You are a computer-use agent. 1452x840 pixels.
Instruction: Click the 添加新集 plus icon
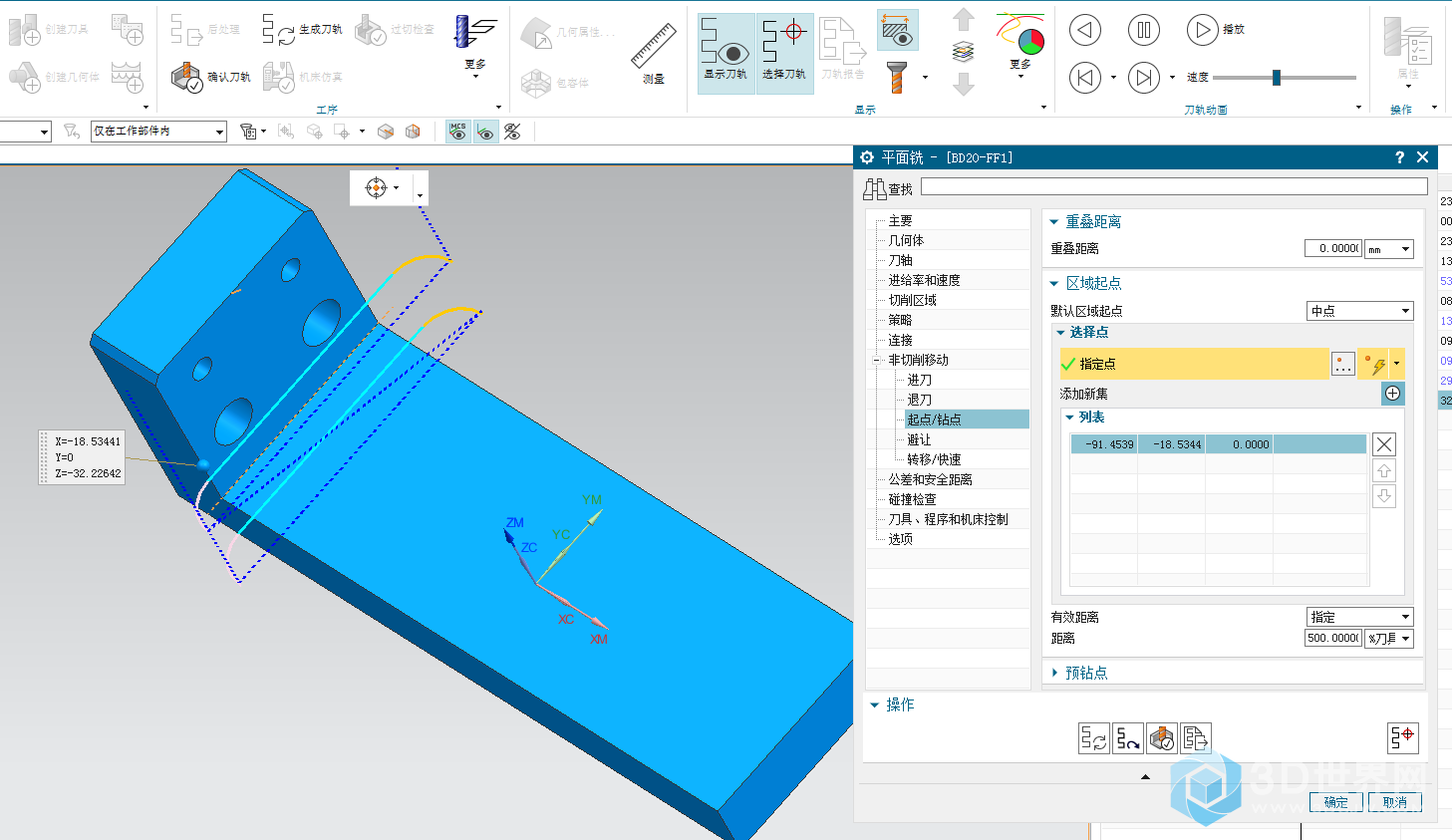click(x=1392, y=394)
